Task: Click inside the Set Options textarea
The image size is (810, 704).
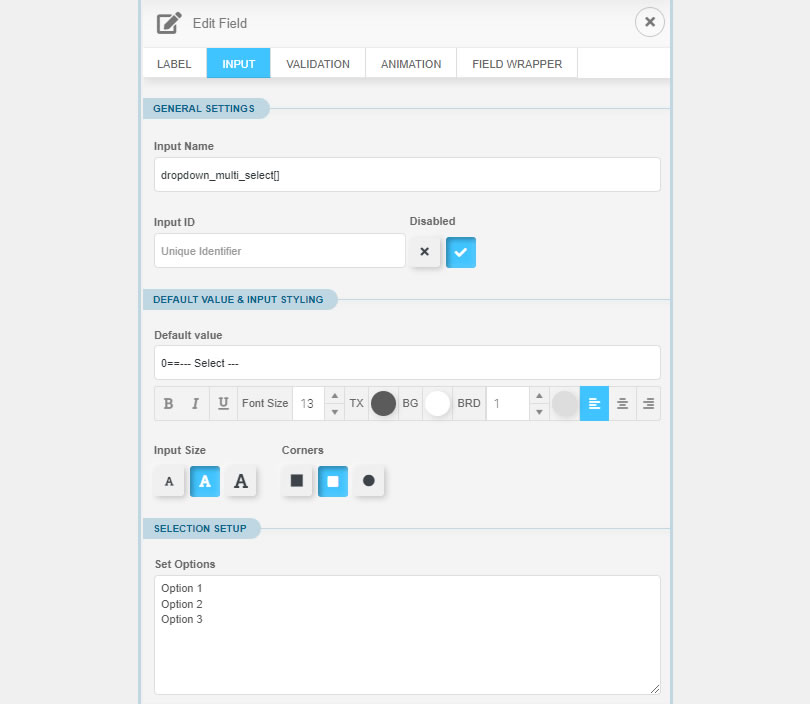Action: point(407,635)
